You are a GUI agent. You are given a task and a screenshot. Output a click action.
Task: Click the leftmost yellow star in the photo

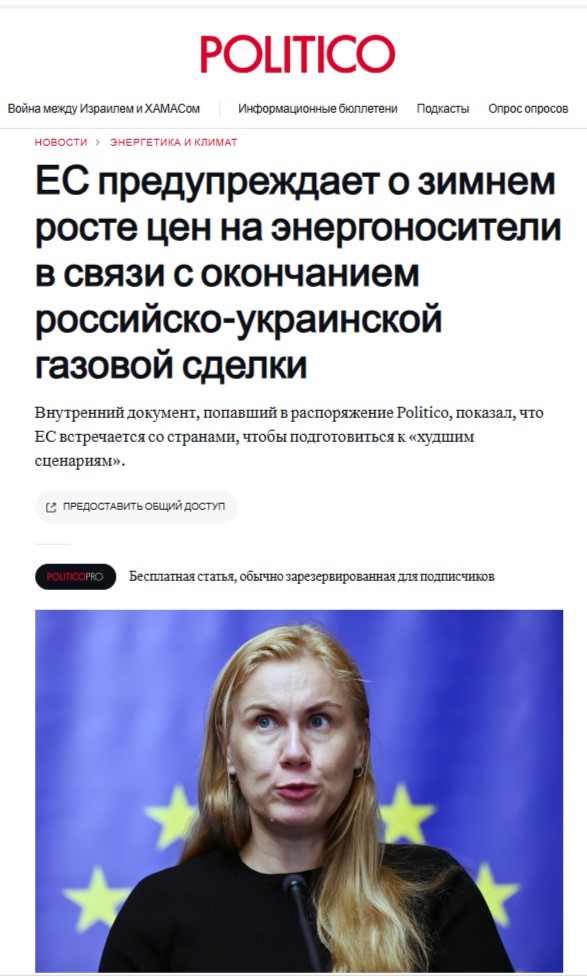click(95, 897)
